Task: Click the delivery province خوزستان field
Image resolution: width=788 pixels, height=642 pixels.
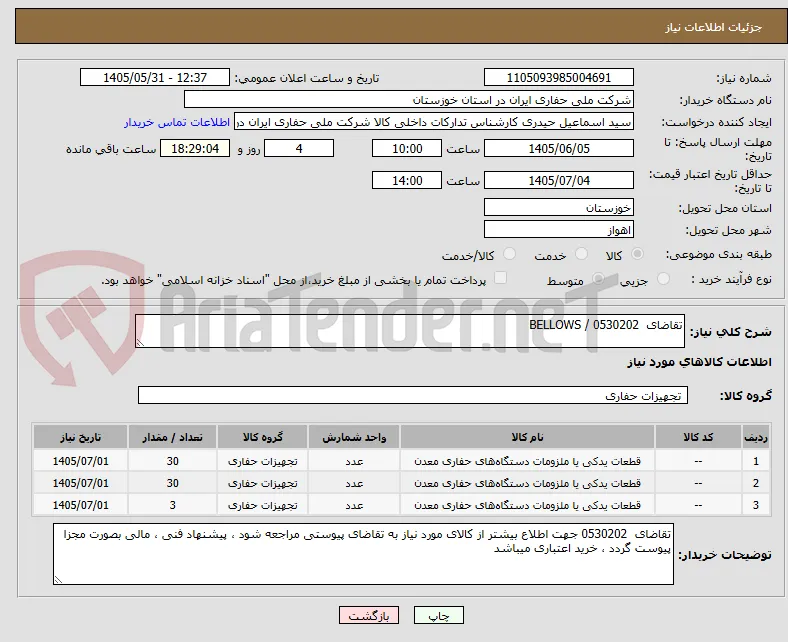Action: coord(558,207)
